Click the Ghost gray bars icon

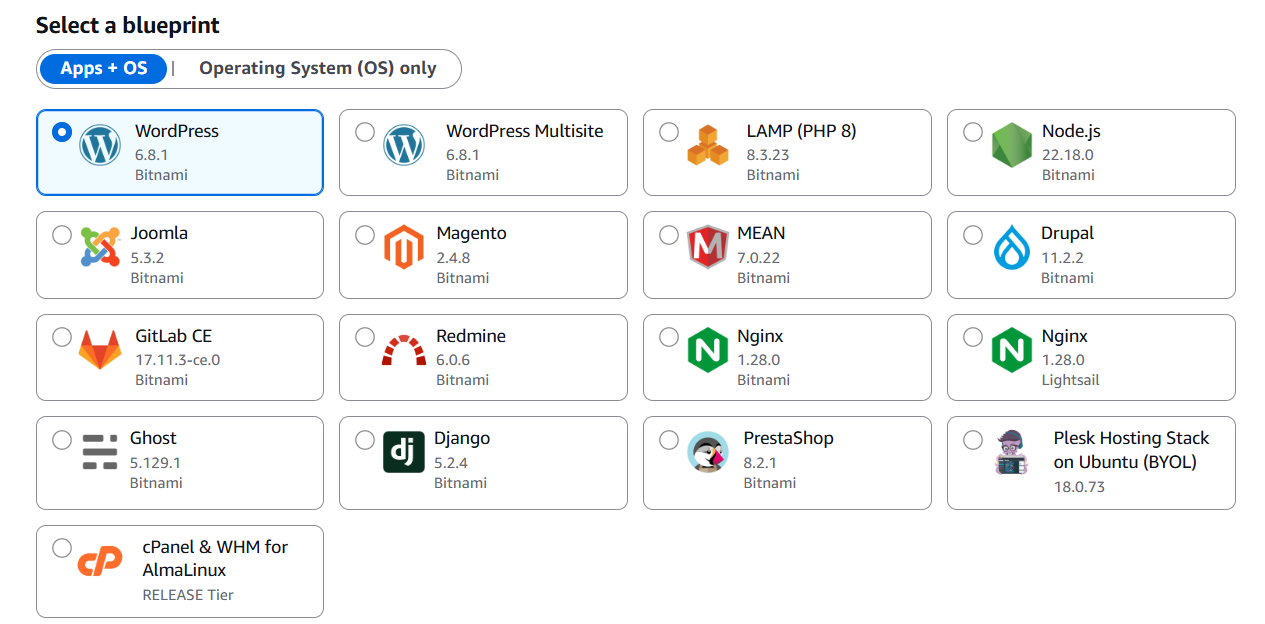coord(100,452)
